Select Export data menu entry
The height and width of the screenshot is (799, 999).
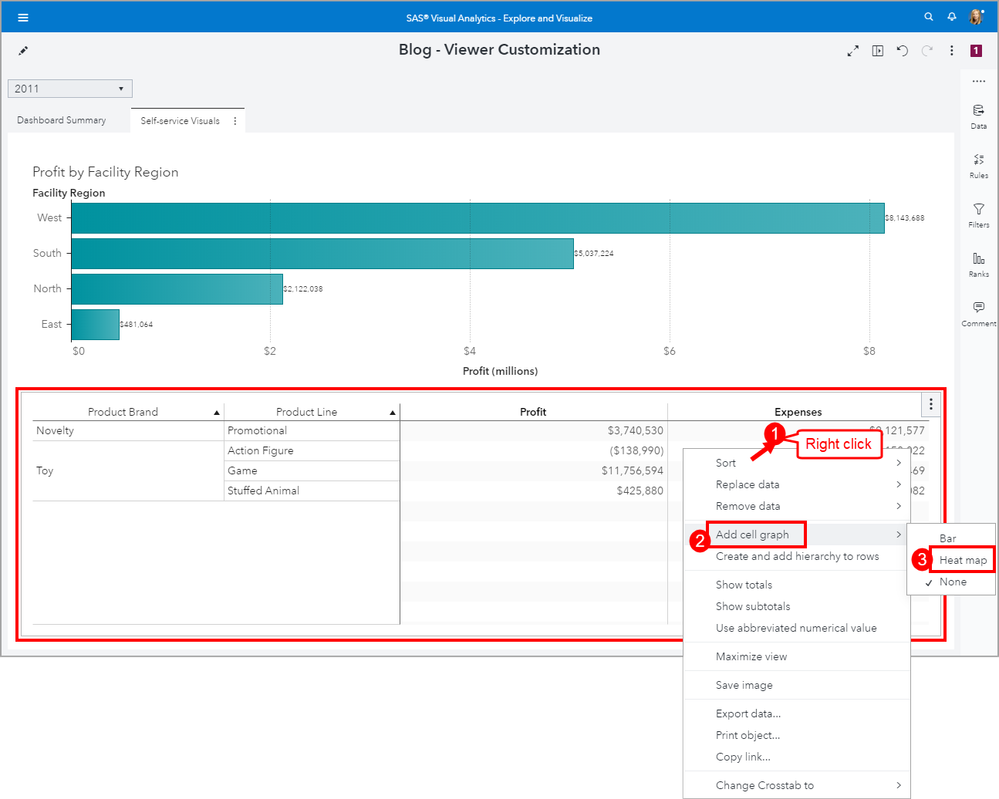coord(748,713)
